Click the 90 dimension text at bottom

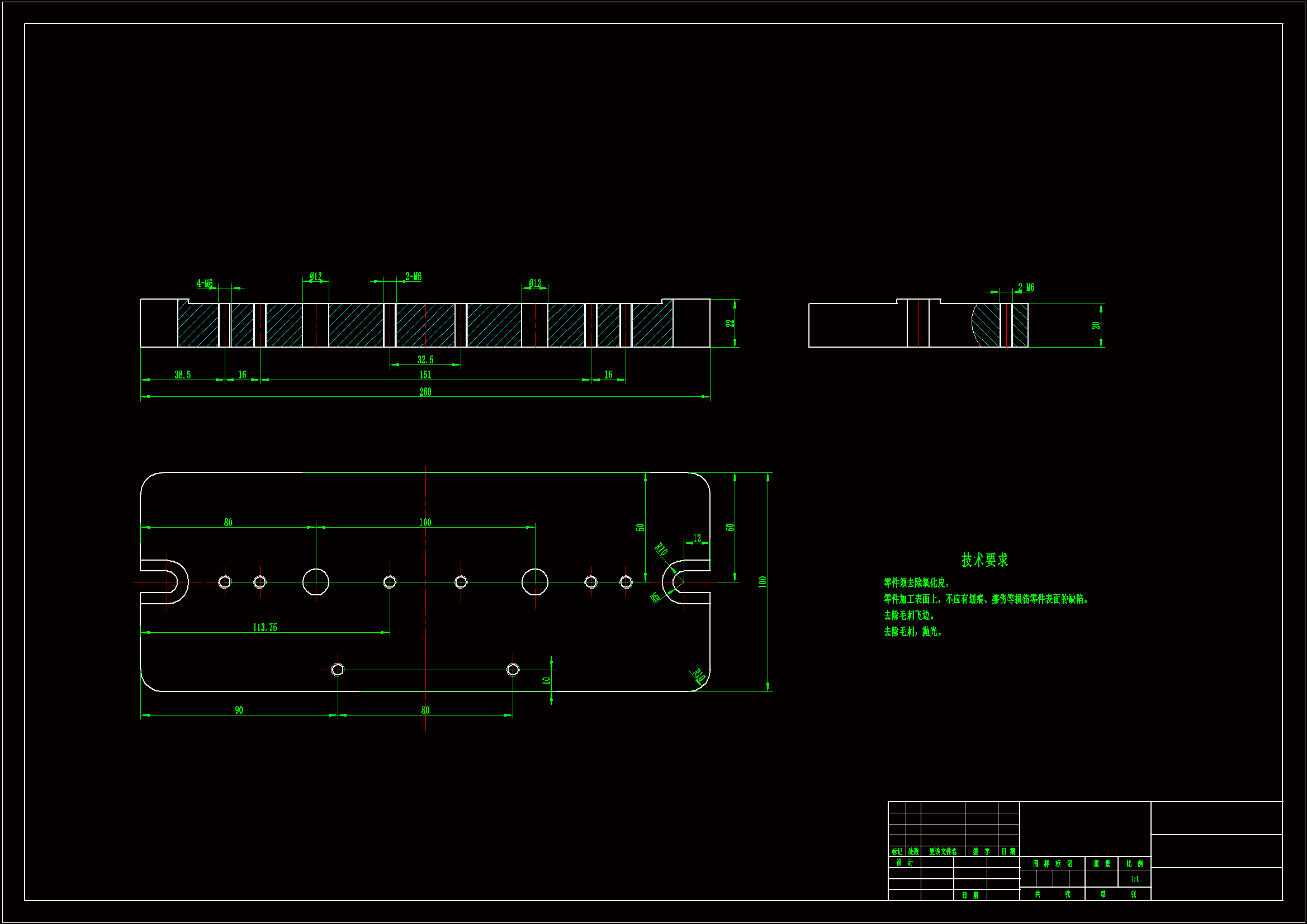click(239, 710)
